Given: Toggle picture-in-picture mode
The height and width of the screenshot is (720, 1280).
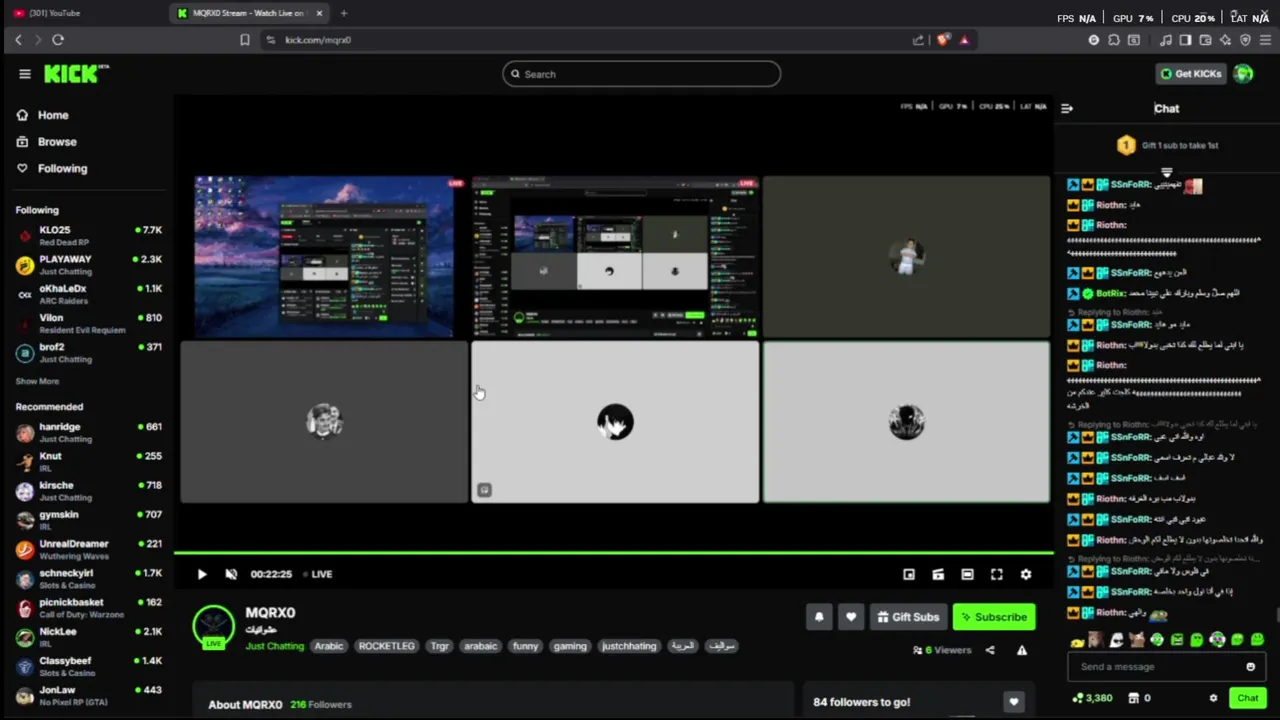Looking at the screenshot, I should (909, 574).
